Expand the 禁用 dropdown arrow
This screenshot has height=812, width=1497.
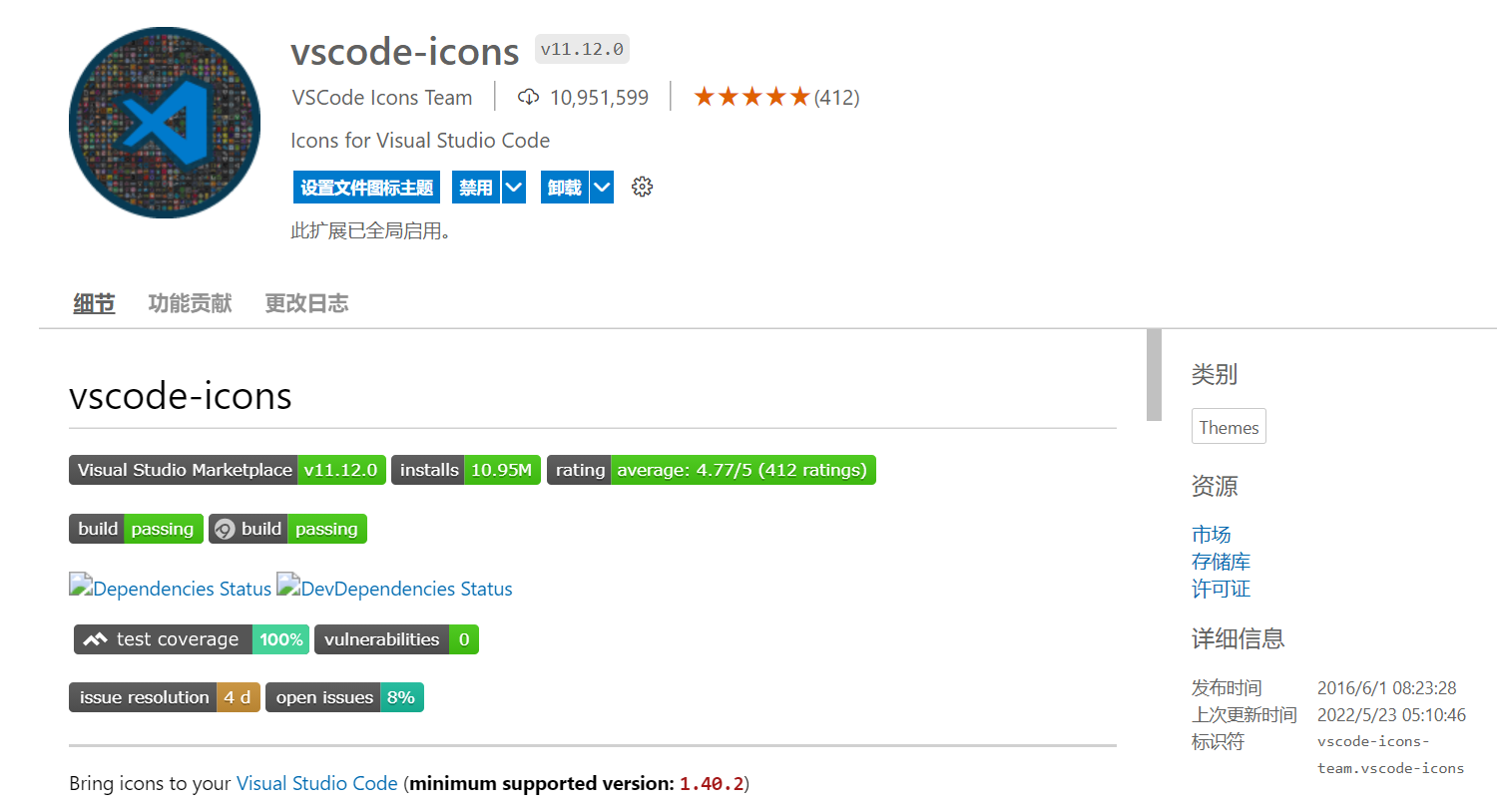point(514,187)
